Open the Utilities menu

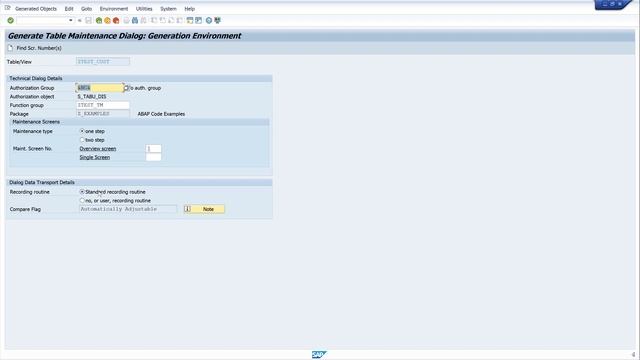point(144,9)
